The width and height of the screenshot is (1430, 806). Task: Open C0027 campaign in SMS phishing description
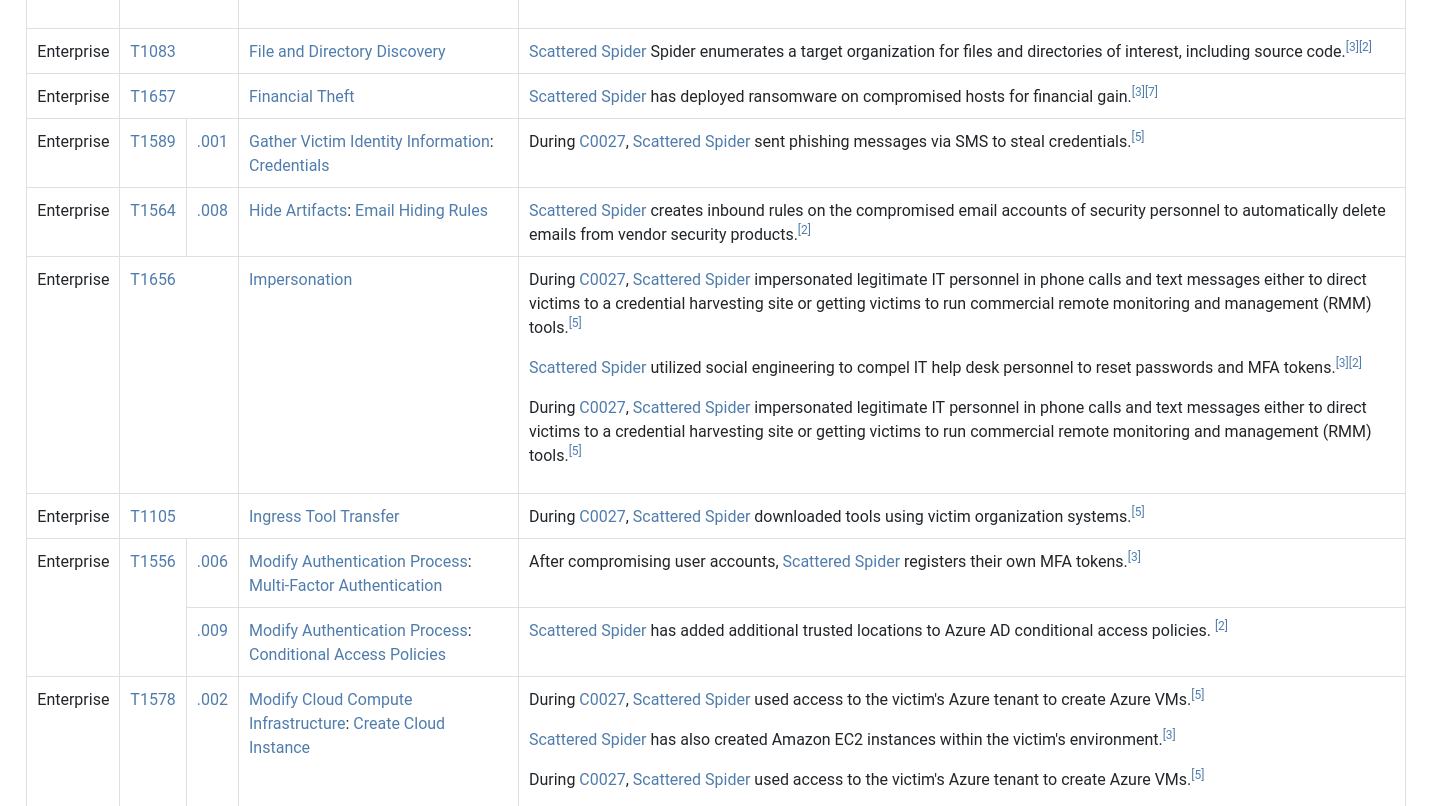602,141
